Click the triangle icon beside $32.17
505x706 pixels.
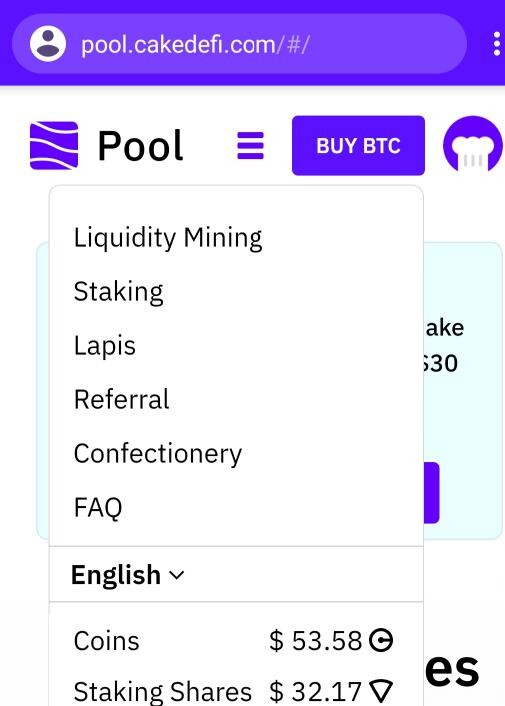[381, 691]
